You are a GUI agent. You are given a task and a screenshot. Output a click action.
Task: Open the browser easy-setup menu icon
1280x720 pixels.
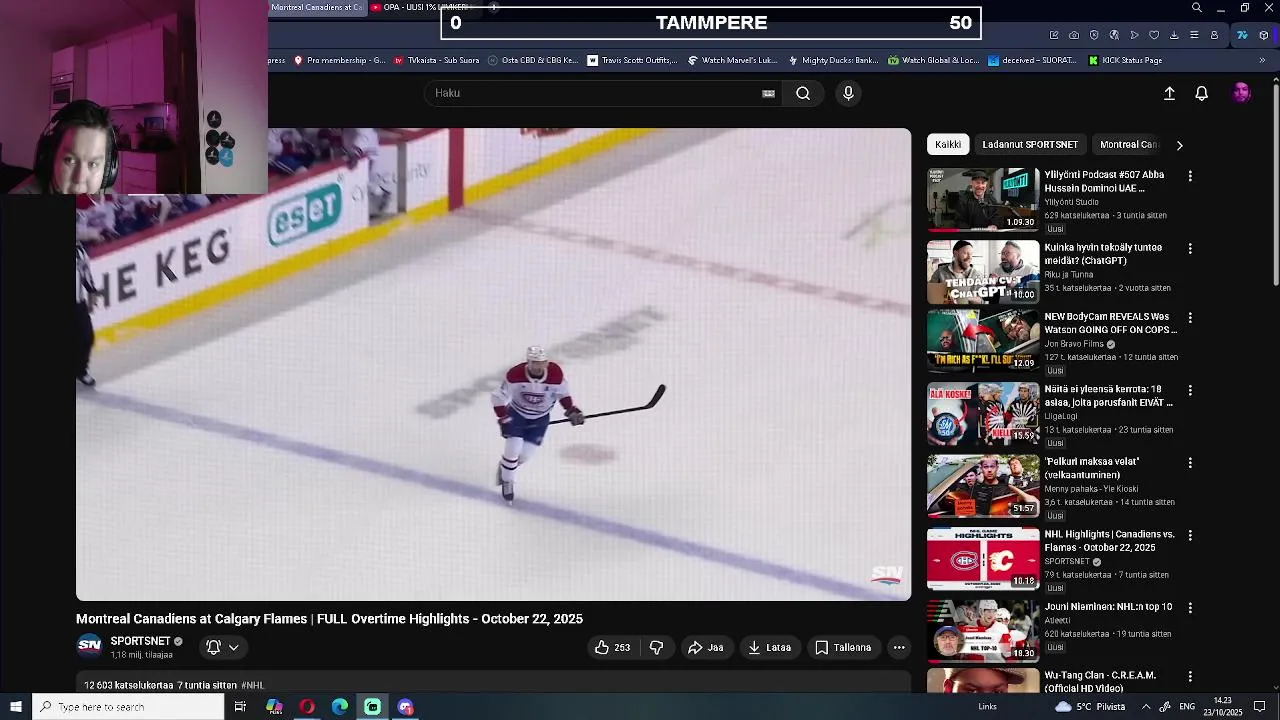coord(1194,35)
